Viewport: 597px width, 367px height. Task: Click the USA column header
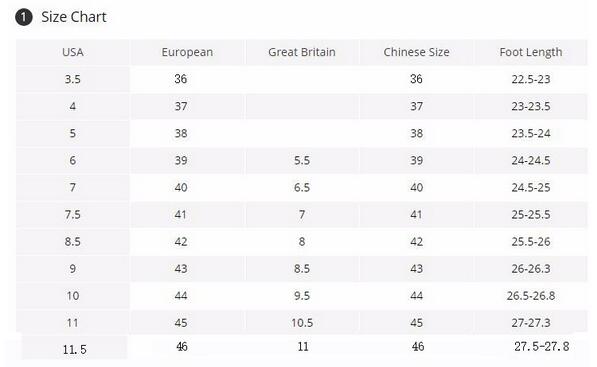pyautogui.click(x=73, y=52)
